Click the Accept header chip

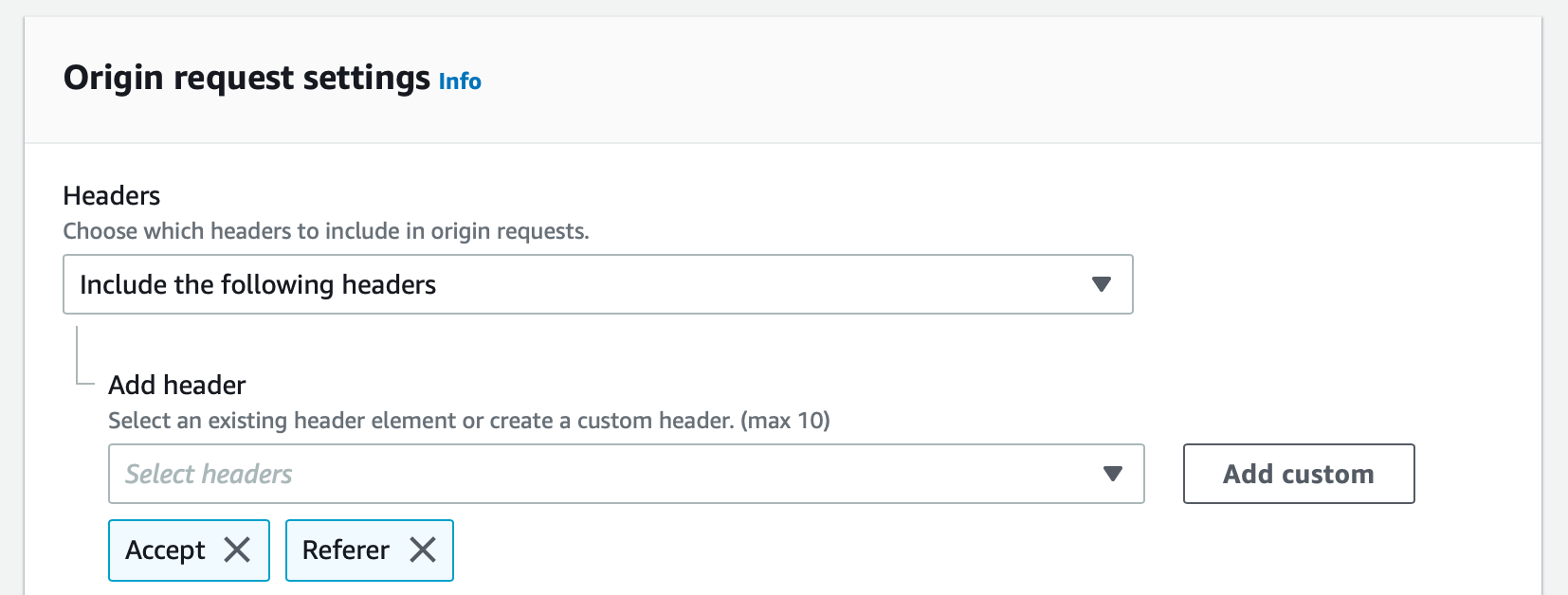pos(166,550)
